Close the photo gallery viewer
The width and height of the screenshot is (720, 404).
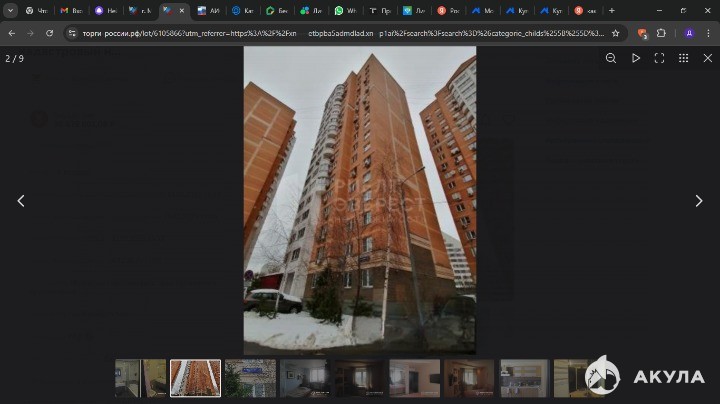click(707, 58)
